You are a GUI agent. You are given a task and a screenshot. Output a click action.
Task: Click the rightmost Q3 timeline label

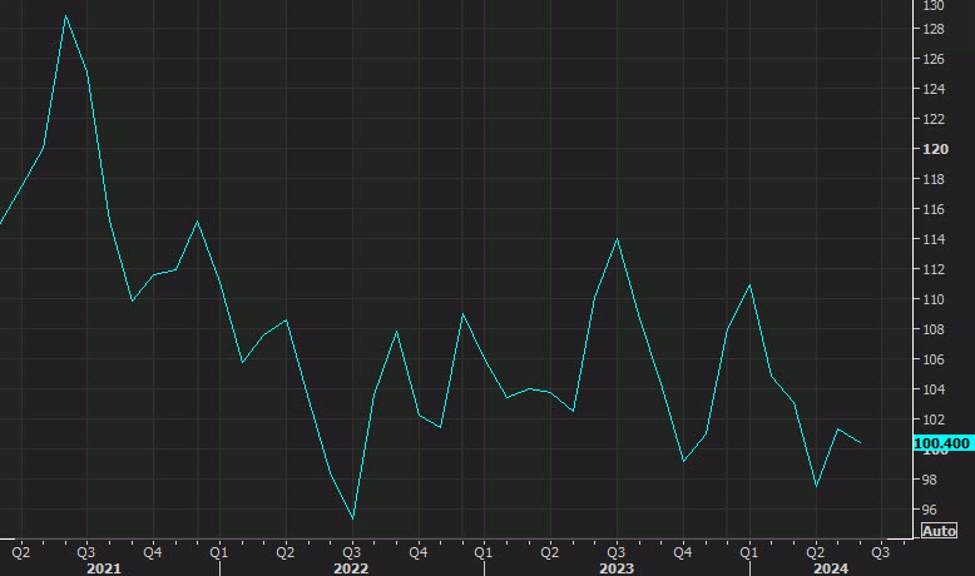(881, 551)
